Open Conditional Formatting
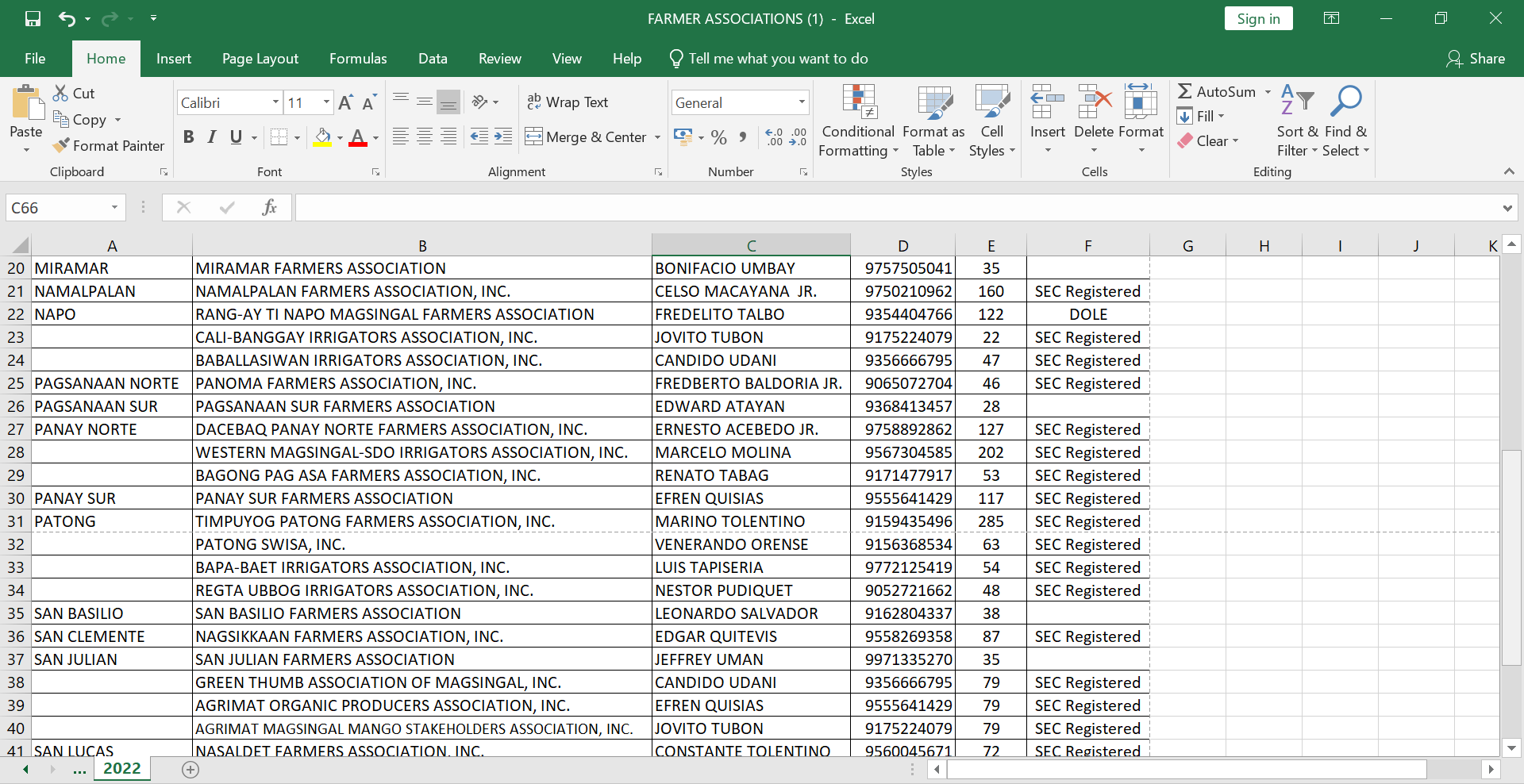Viewport: 1524px width, 784px height. 858,121
